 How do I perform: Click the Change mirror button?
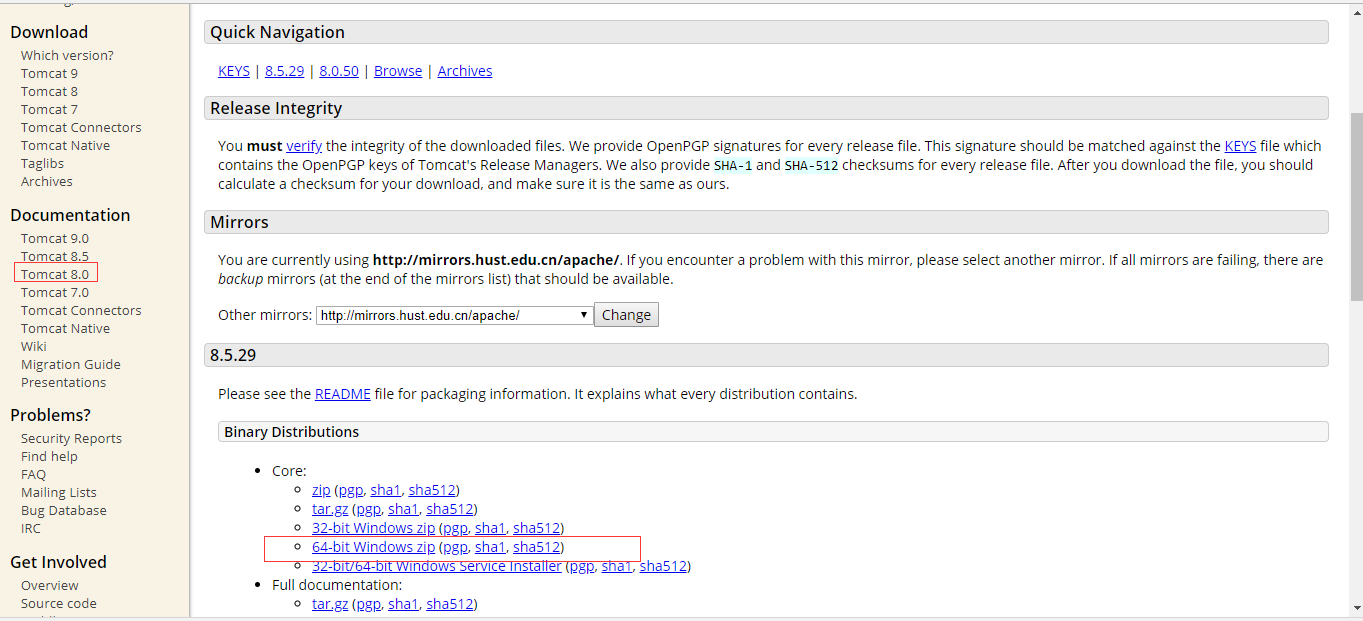pyautogui.click(x=627, y=315)
